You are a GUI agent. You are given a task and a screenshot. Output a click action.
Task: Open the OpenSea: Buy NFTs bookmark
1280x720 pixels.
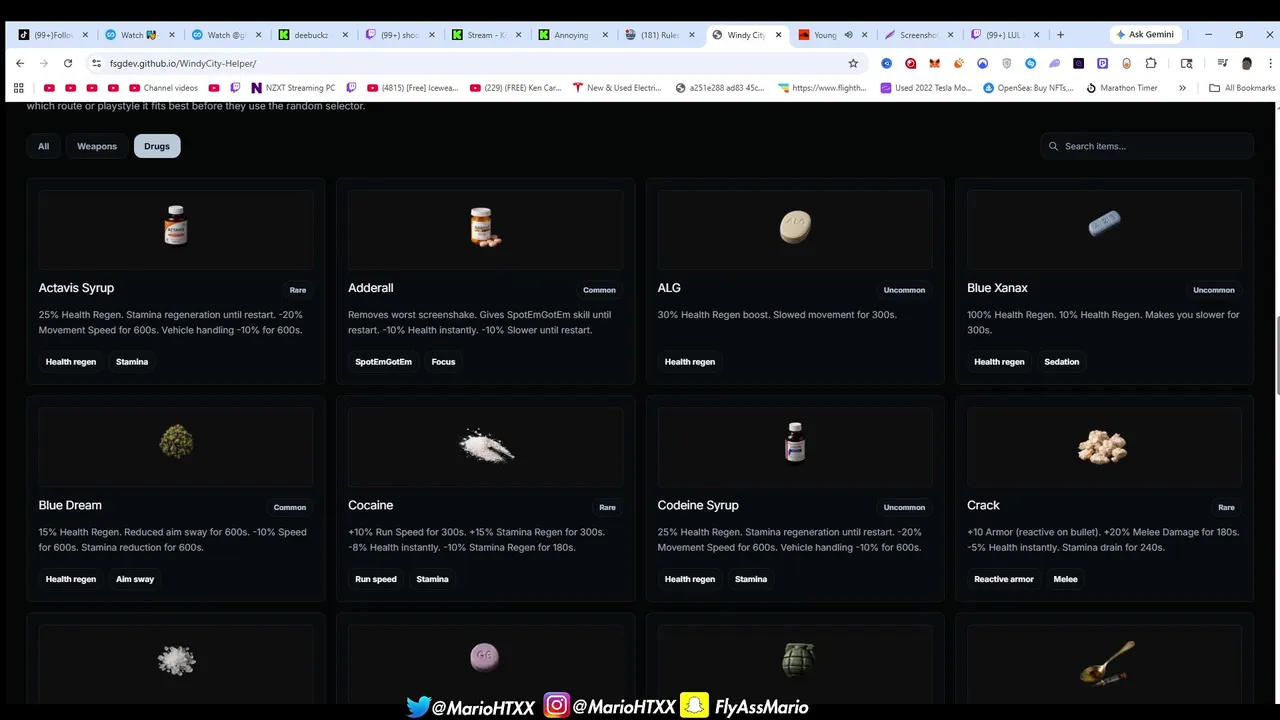click(1027, 88)
